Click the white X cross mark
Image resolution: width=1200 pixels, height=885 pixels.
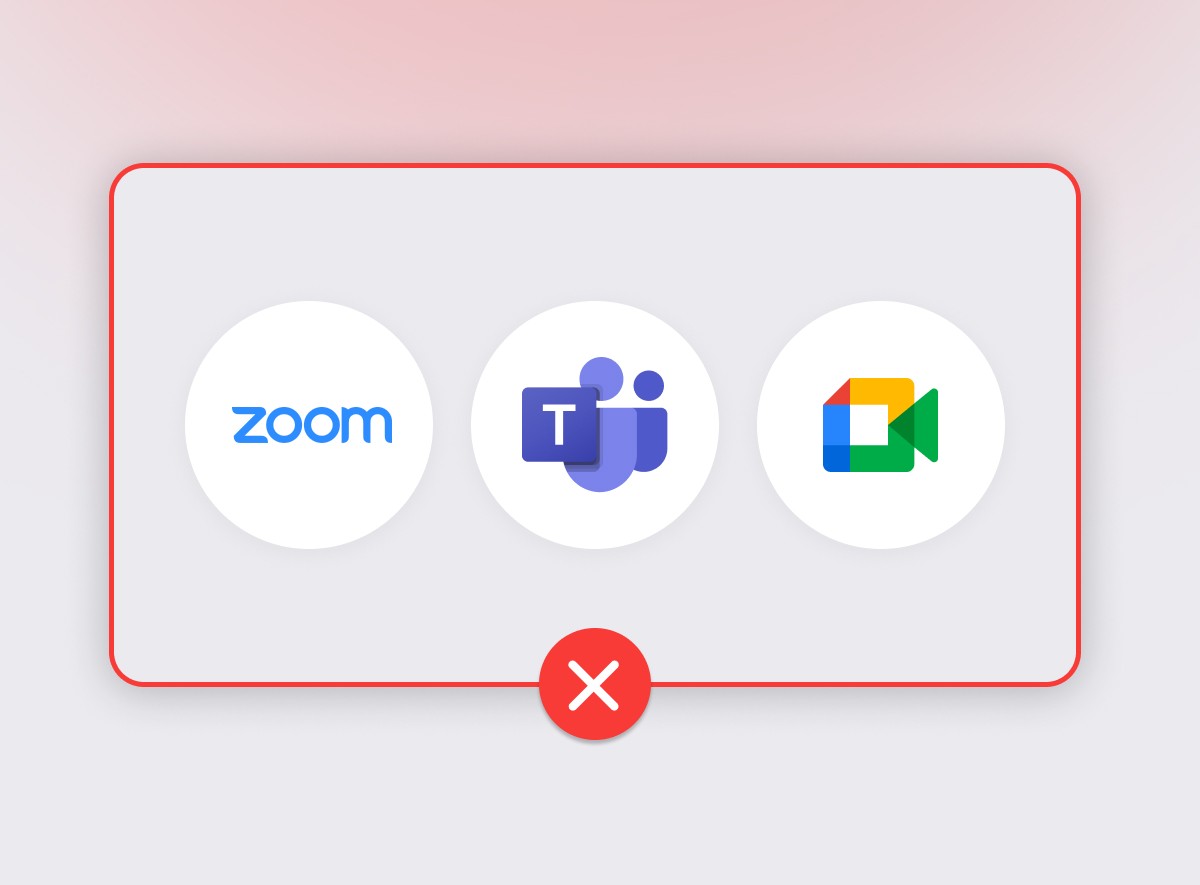pos(594,685)
